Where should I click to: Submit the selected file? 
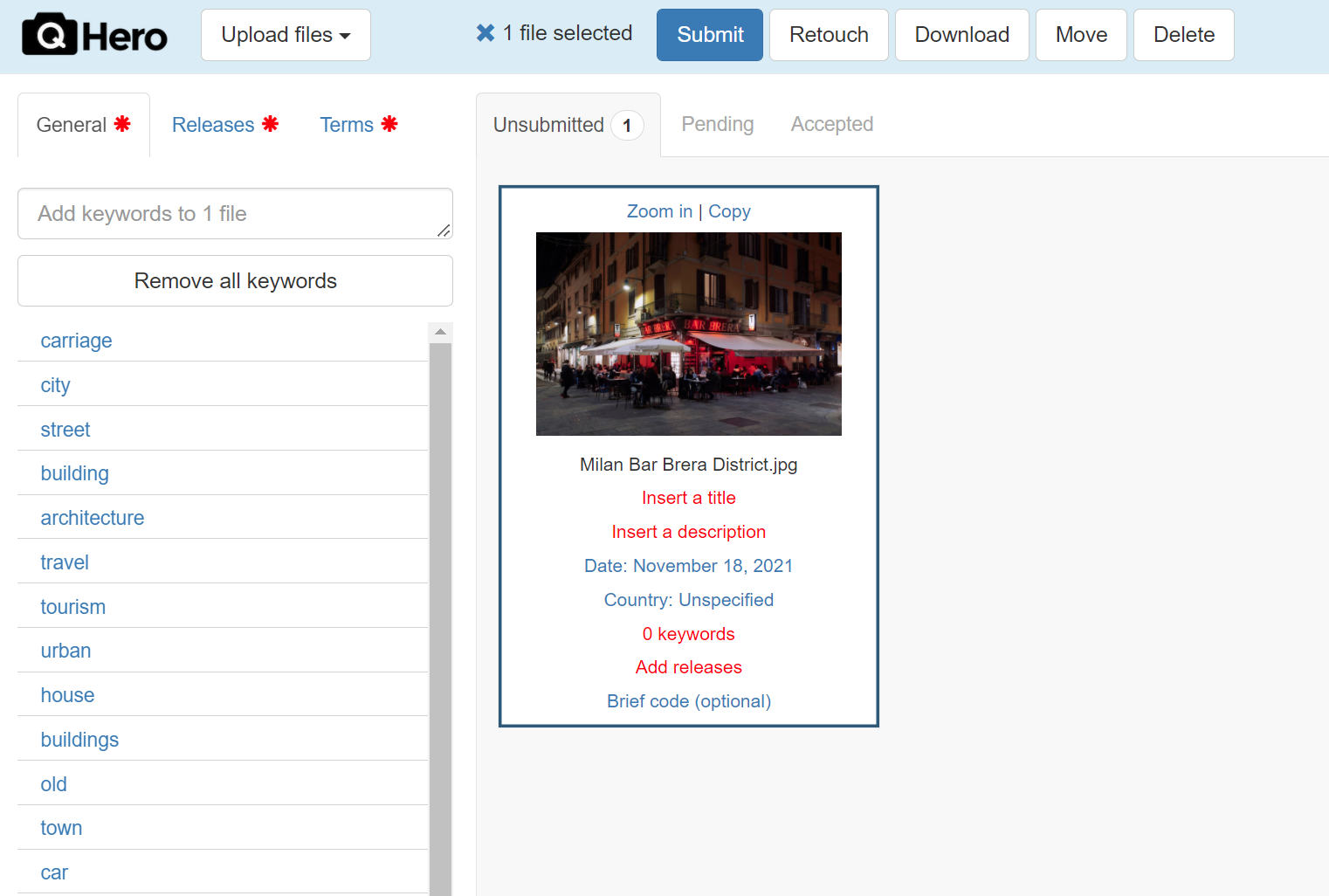tap(709, 35)
